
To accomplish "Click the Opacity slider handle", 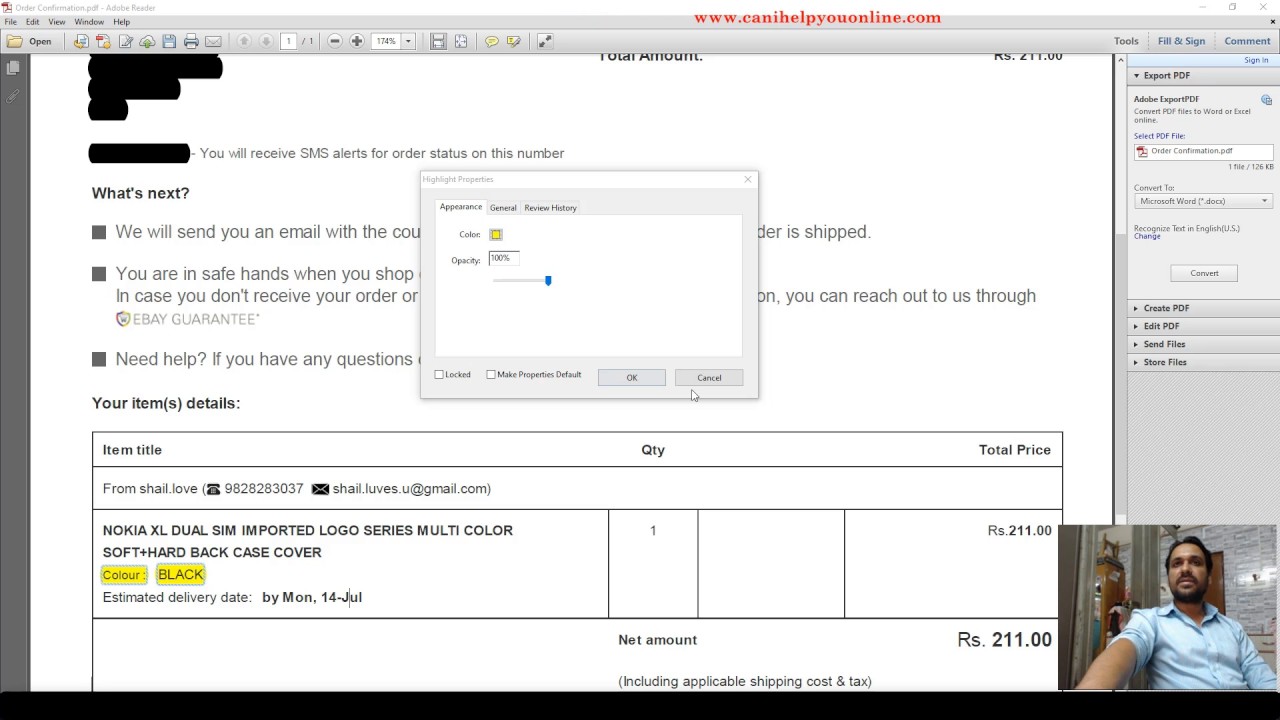I will click(548, 281).
